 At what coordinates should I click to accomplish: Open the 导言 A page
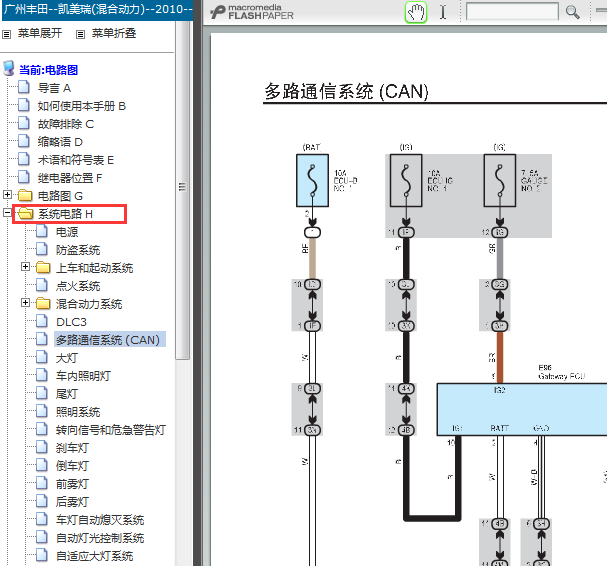[54, 88]
